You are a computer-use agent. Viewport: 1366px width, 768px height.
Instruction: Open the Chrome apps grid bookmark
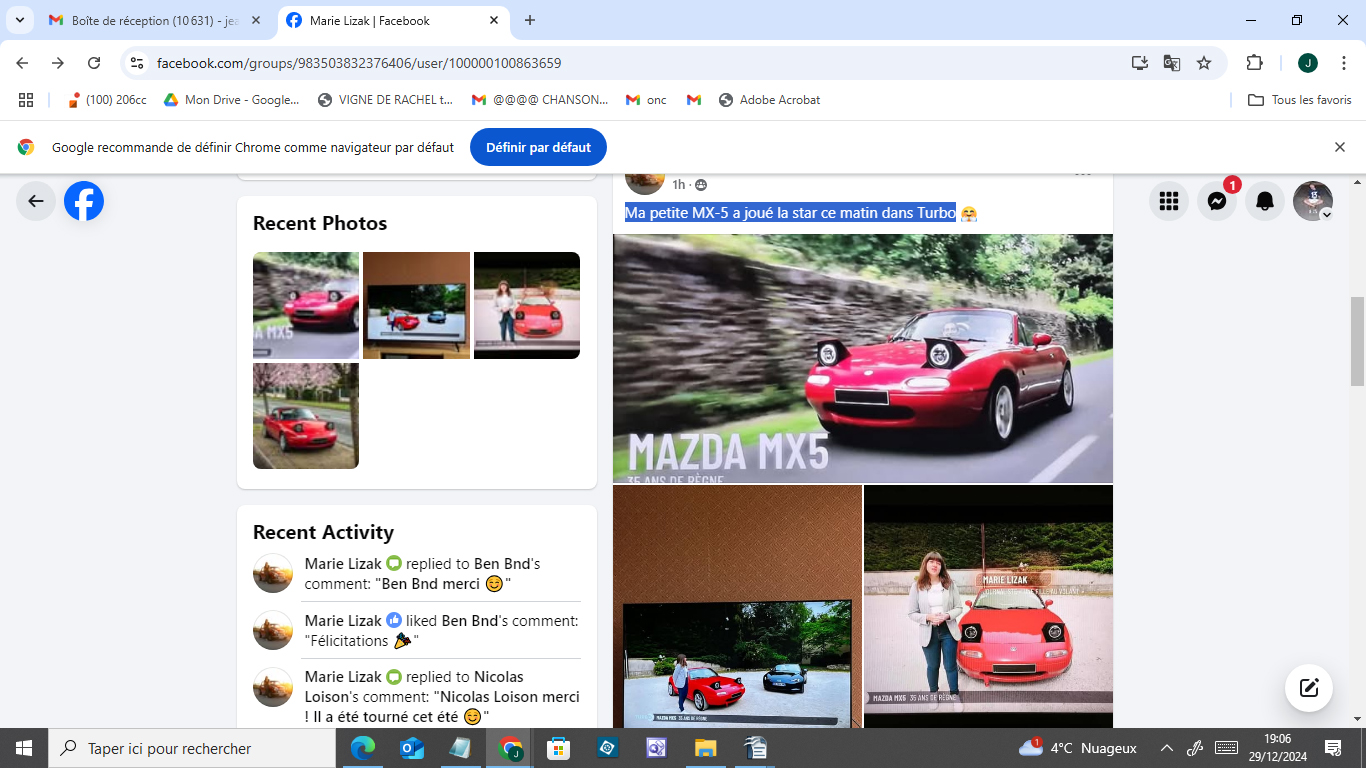(26, 100)
